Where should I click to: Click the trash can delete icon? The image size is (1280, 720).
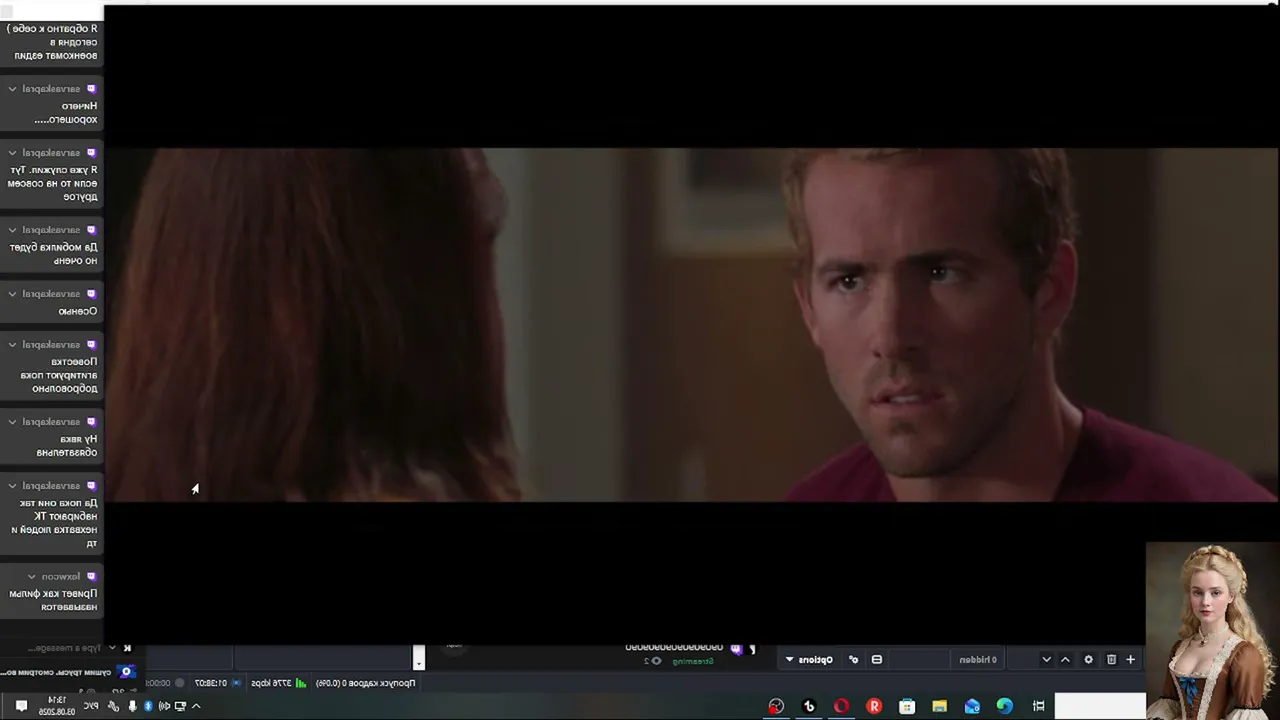1111,660
